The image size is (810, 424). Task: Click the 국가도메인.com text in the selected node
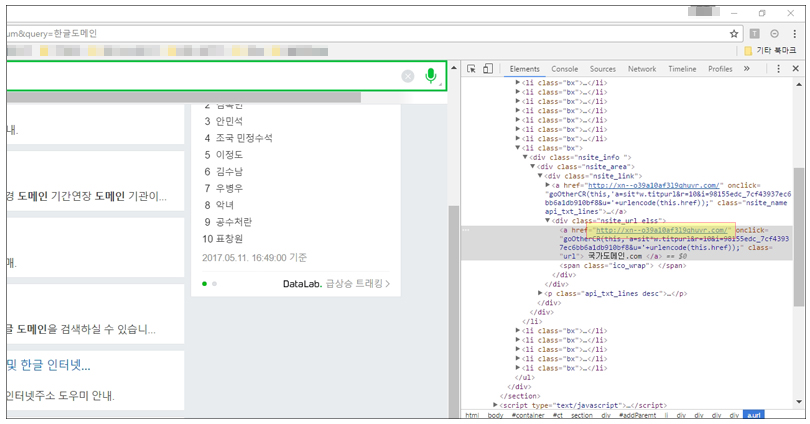[615, 256]
